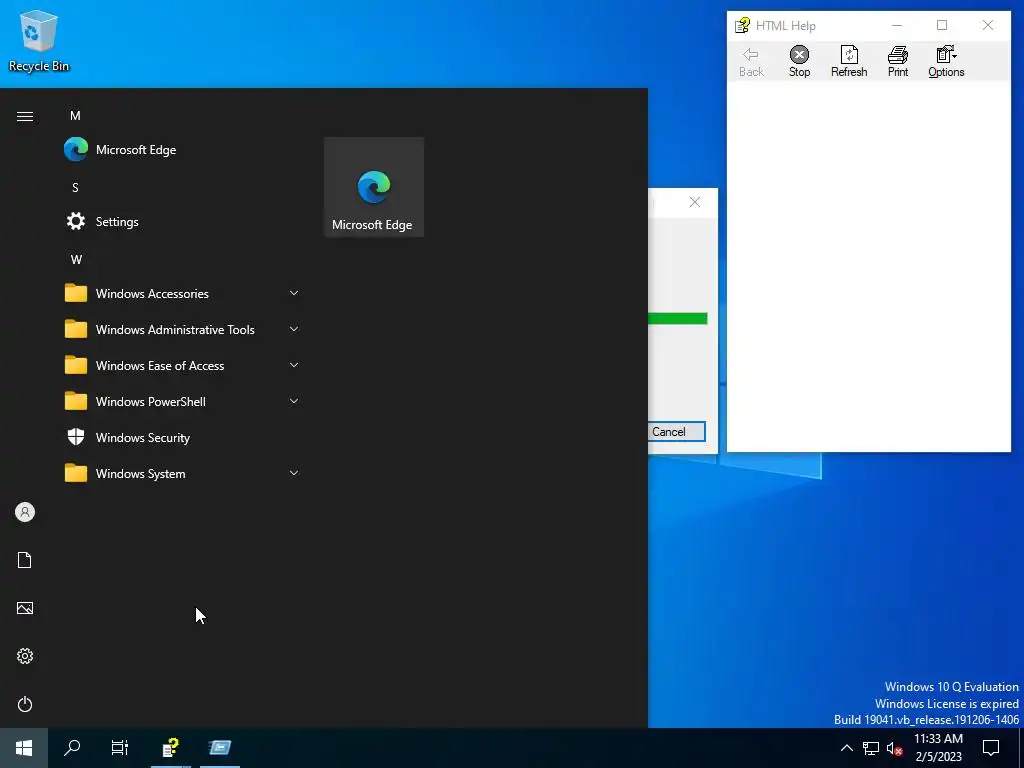
Task: Close the HTML Help window
Action: click(987, 25)
